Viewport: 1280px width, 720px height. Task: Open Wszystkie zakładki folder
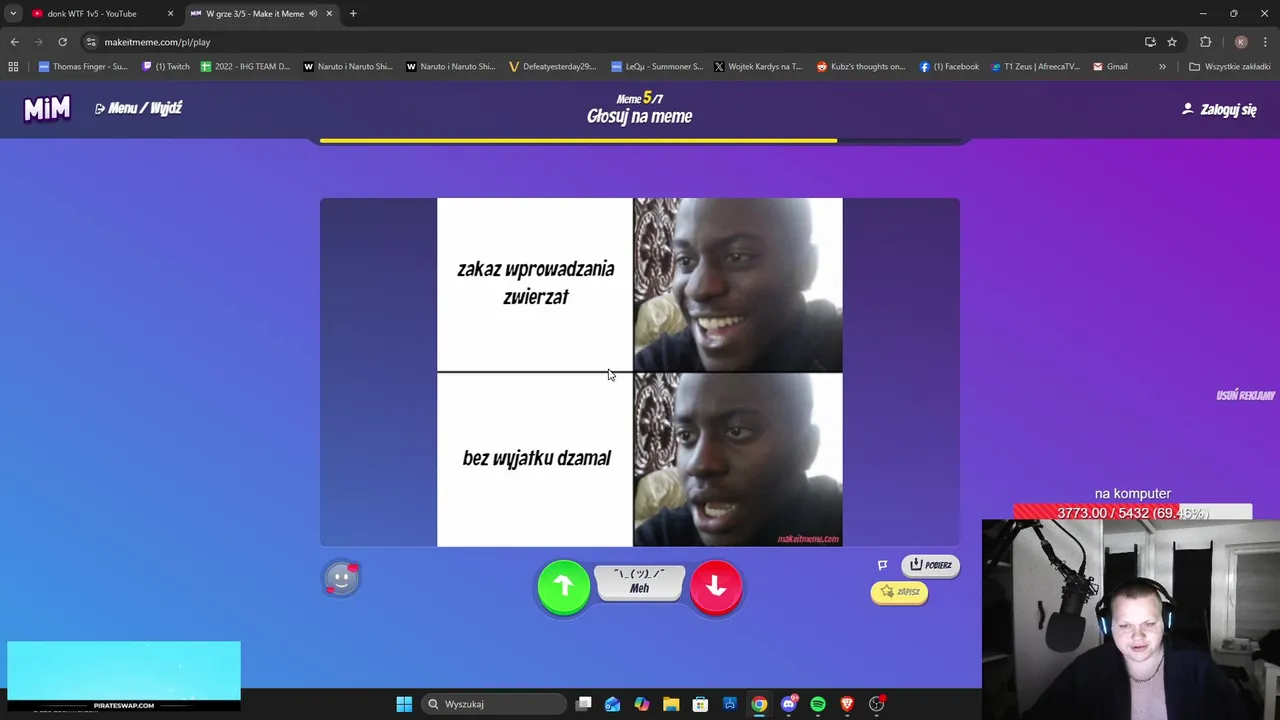[1229, 67]
